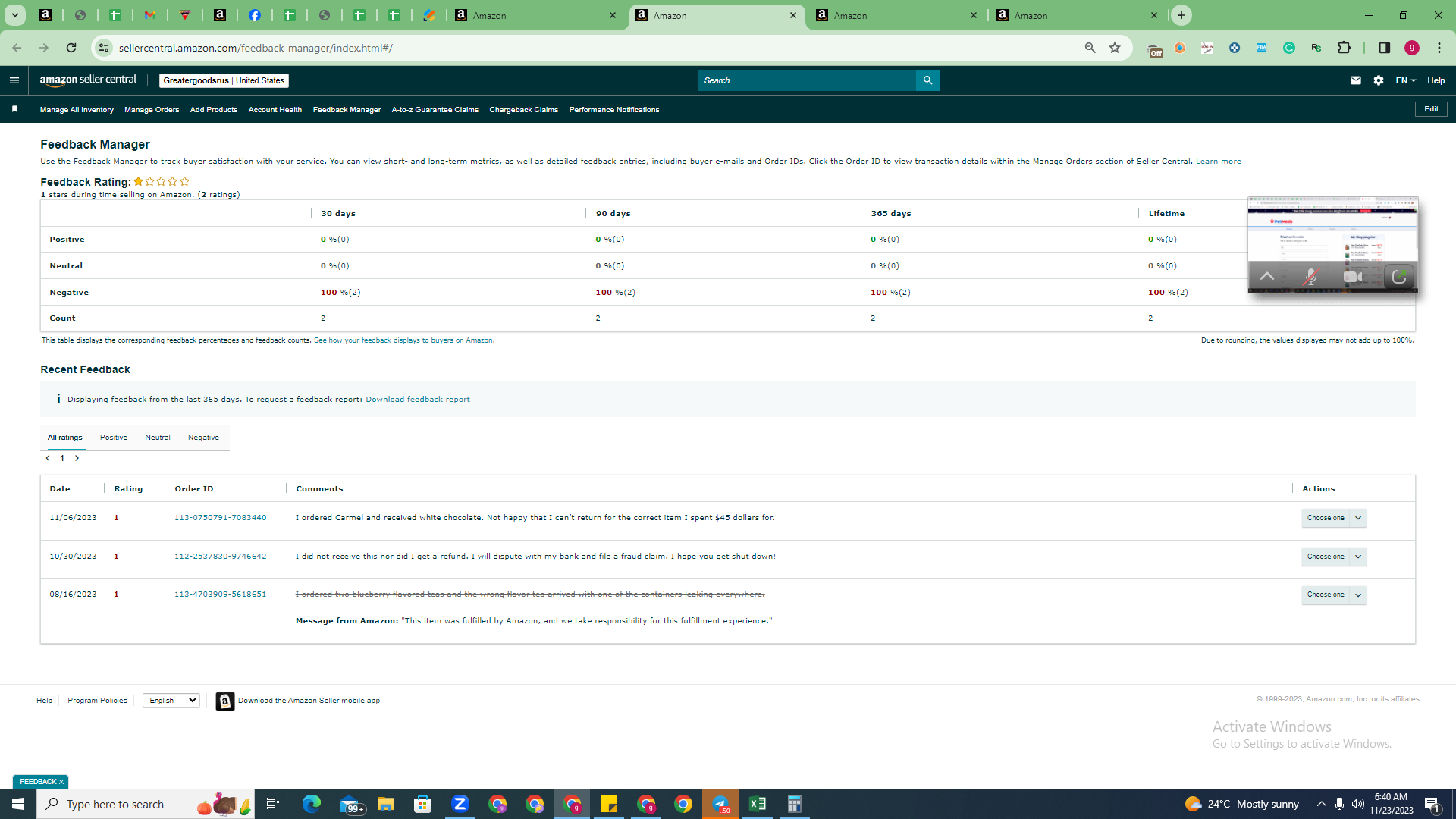Open the Chrome profile avatar

[1412, 48]
